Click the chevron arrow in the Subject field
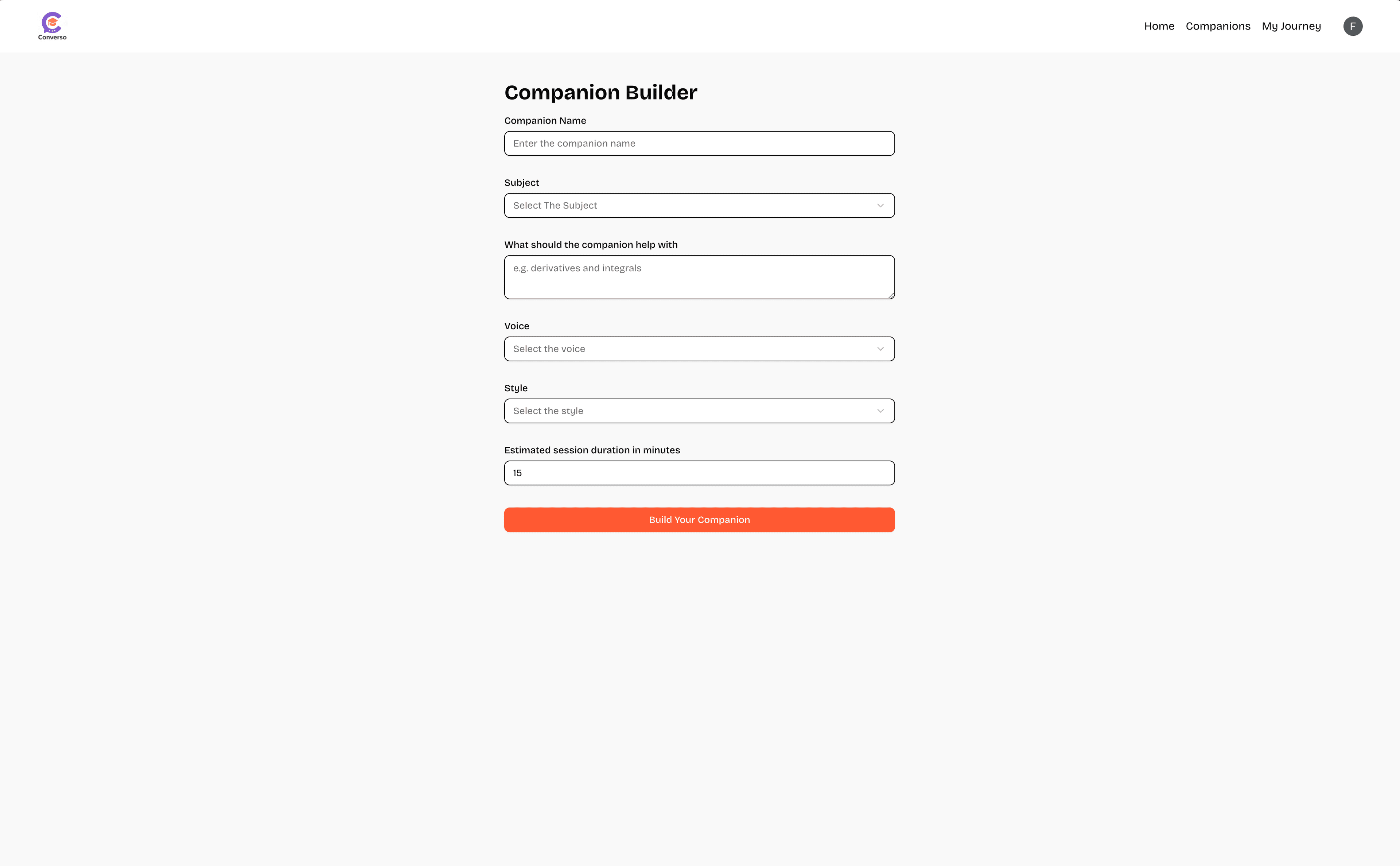Image resolution: width=1400 pixels, height=866 pixels. (880, 206)
